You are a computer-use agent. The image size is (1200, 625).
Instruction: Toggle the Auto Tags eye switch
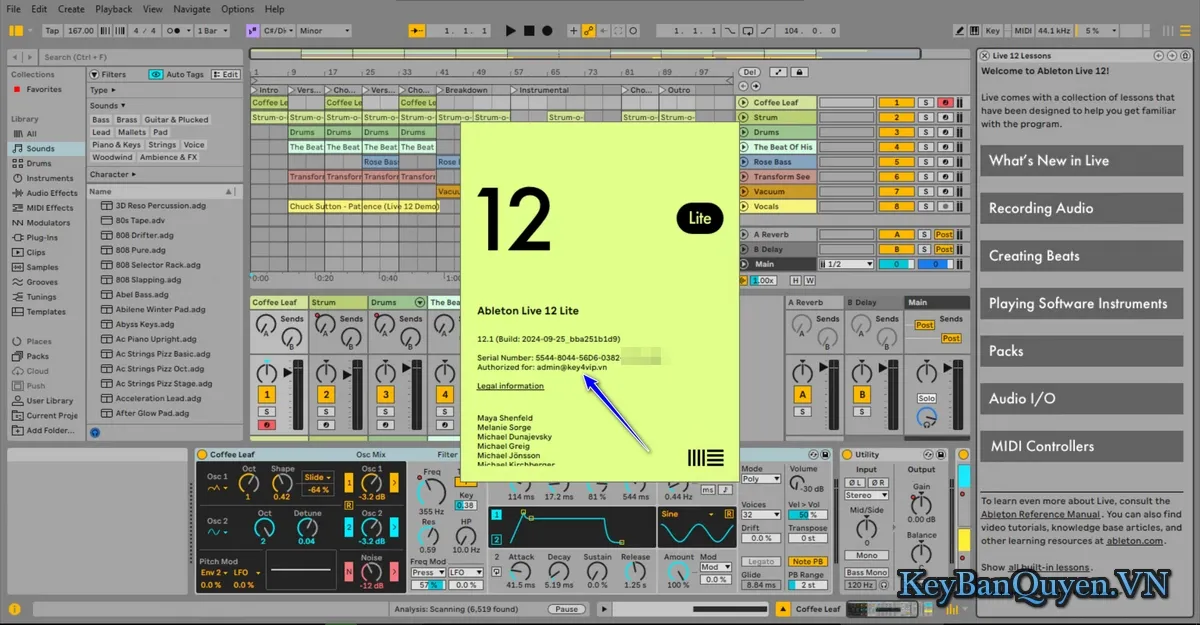(x=156, y=74)
